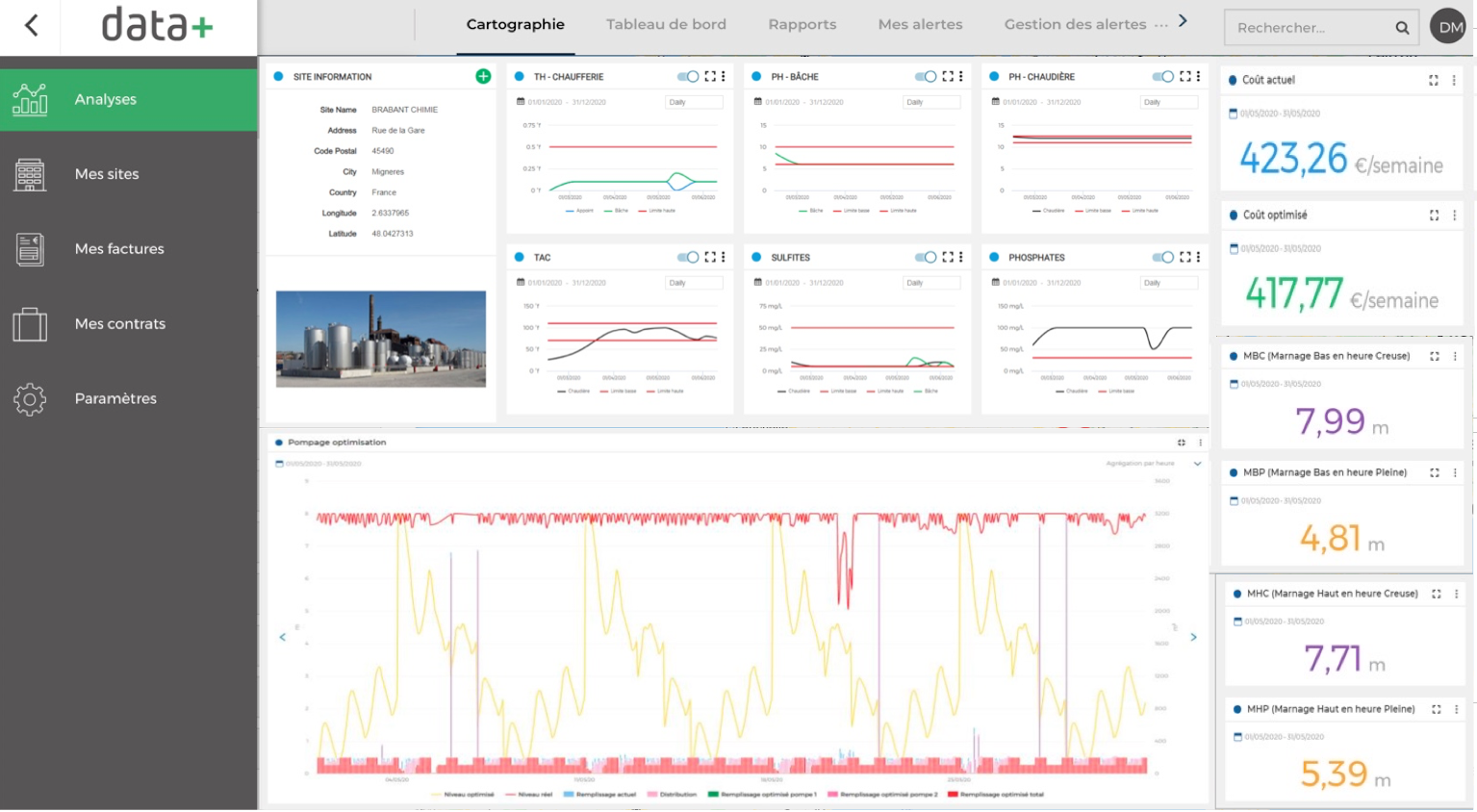Expand Coût optimisé card to fullscreen
This screenshot has width=1477, height=812.
point(1434,216)
